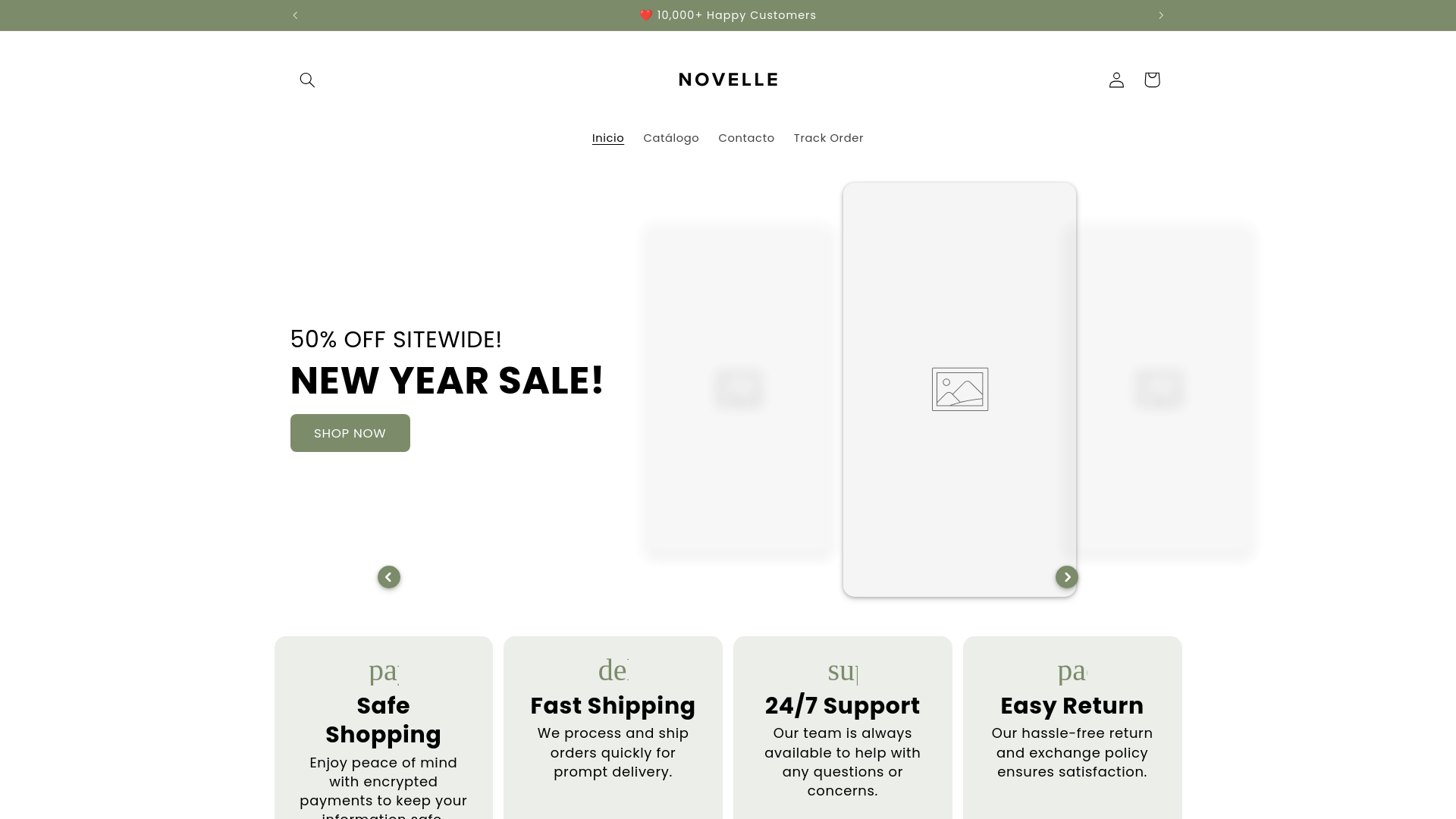Viewport: 1456px width, 819px height.
Task: Select the center carousel image placeholder
Action: [x=959, y=389]
